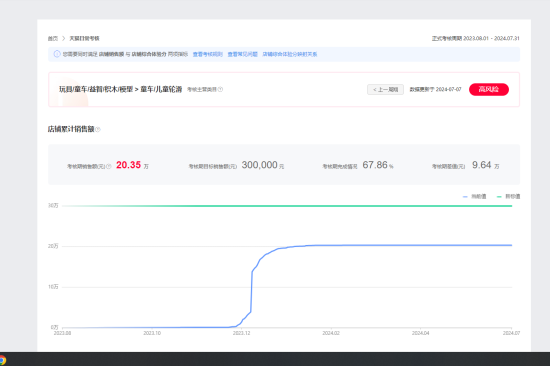
Task: Click the date range 2023.08.01 - 2024.07.31
Action: pyautogui.click(x=491, y=38)
